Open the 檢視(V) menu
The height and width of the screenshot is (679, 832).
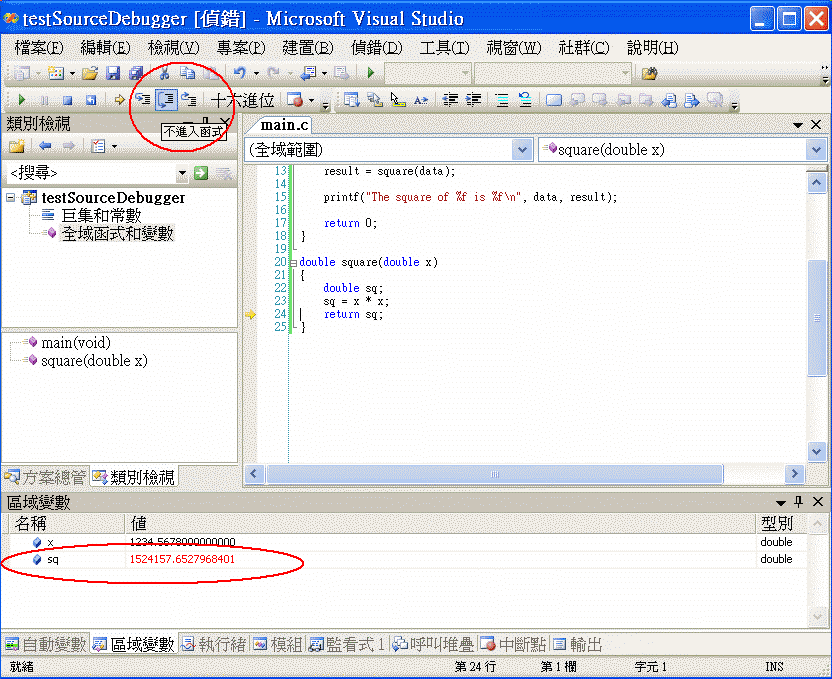click(x=174, y=48)
